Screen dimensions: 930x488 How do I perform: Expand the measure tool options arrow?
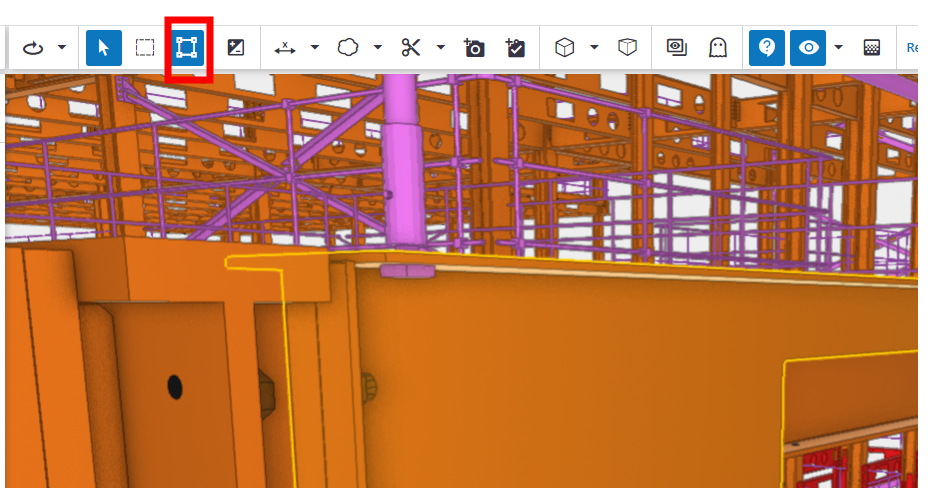click(x=315, y=48)
